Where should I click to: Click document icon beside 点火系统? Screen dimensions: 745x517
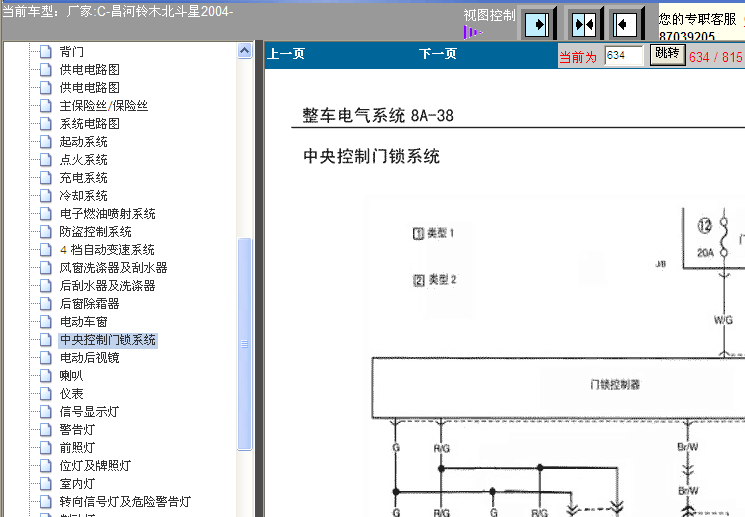click(x=46, y=160)
